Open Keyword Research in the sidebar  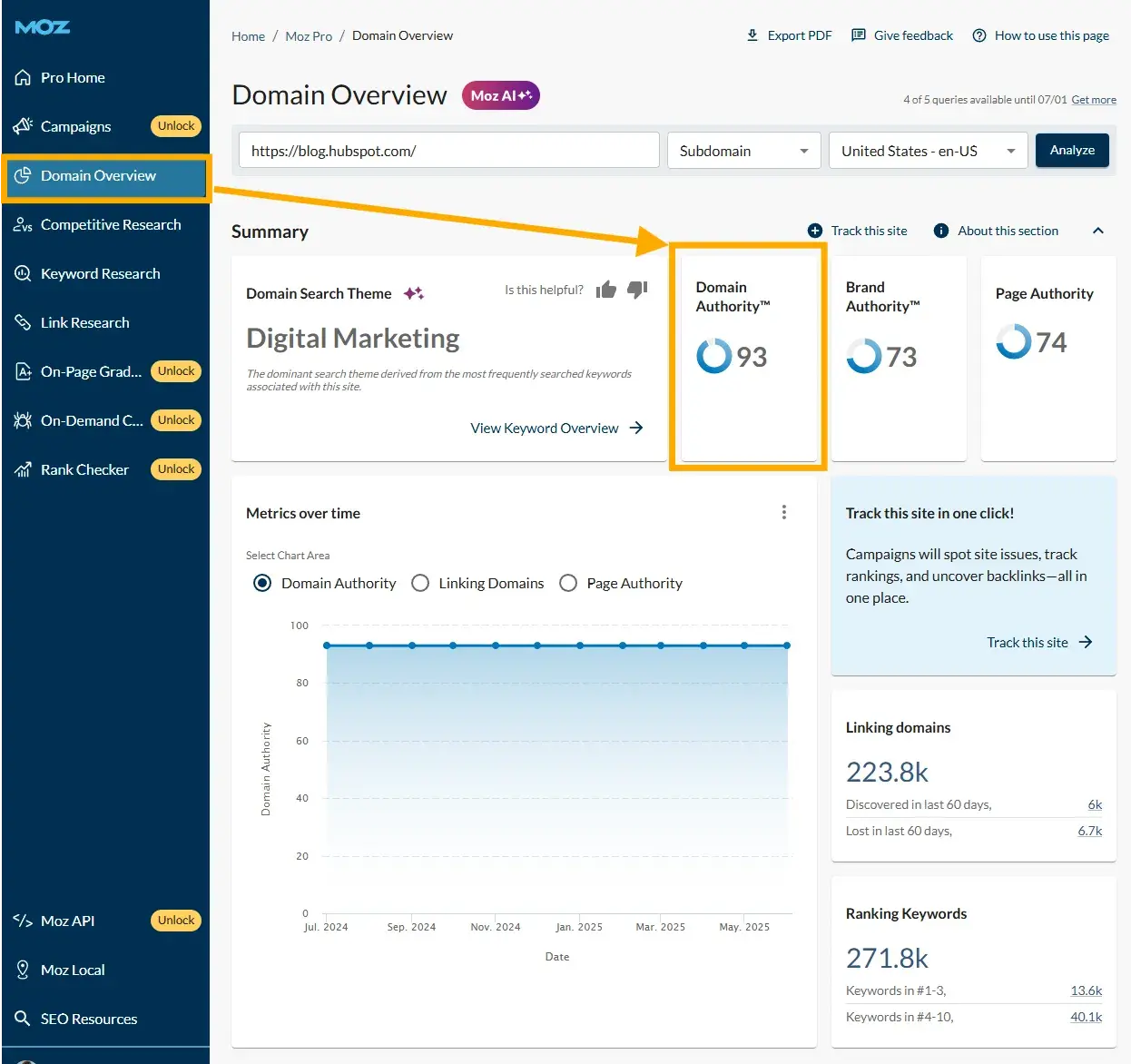pos(100,273)
